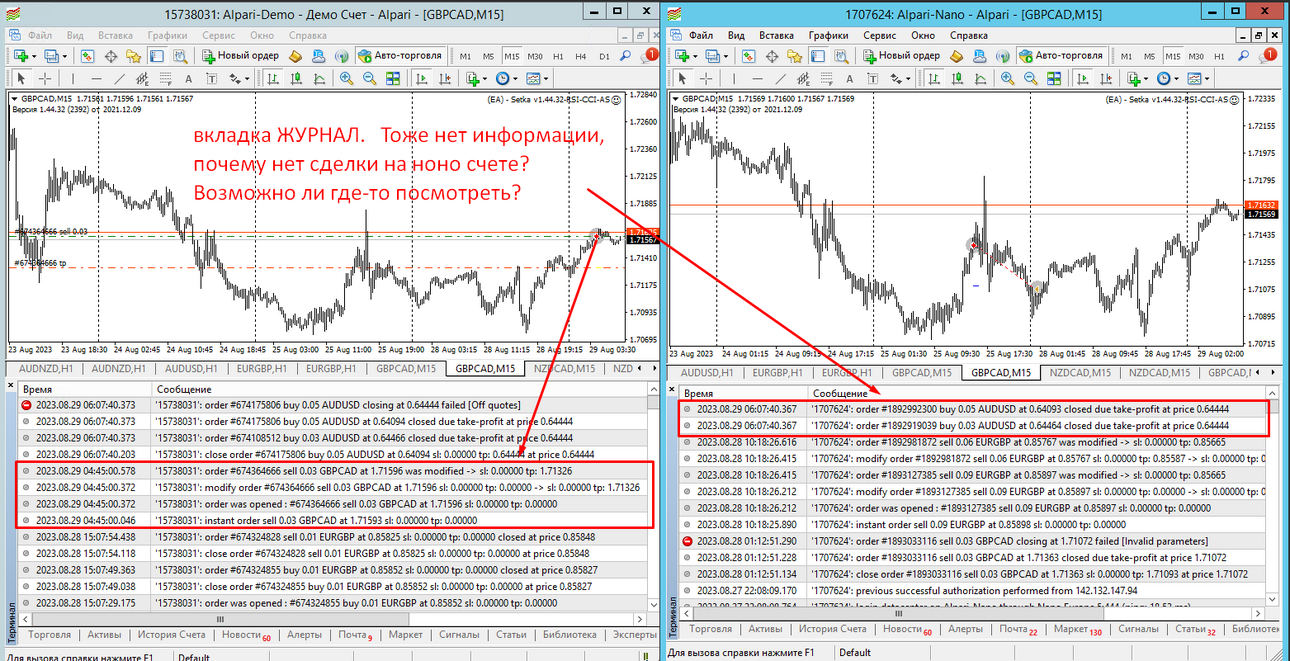Screen dimensions: 1290x661
Task: Open Почта tab in right terminal panel
Action: click(1018, 629)
